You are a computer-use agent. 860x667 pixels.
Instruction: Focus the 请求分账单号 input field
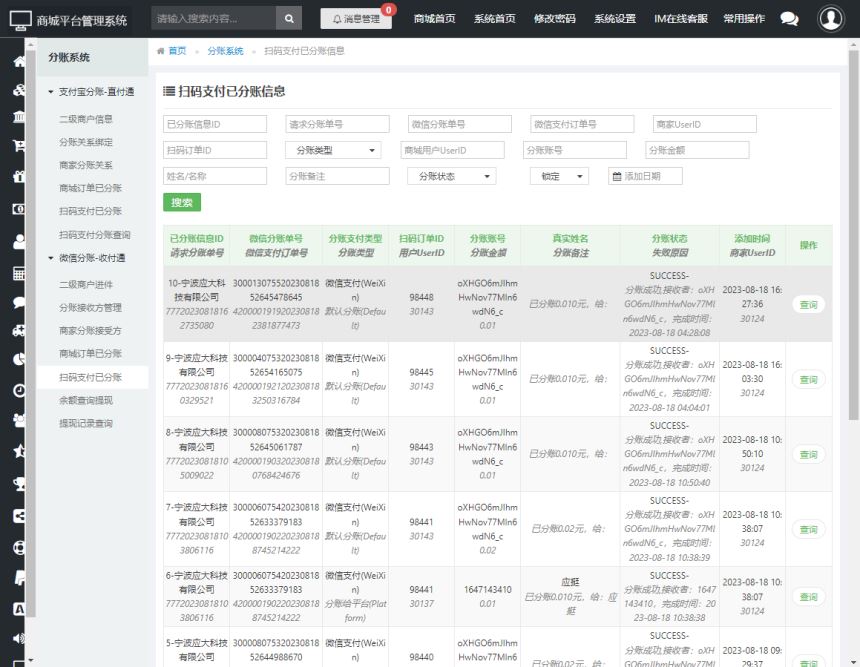point(337,124)
